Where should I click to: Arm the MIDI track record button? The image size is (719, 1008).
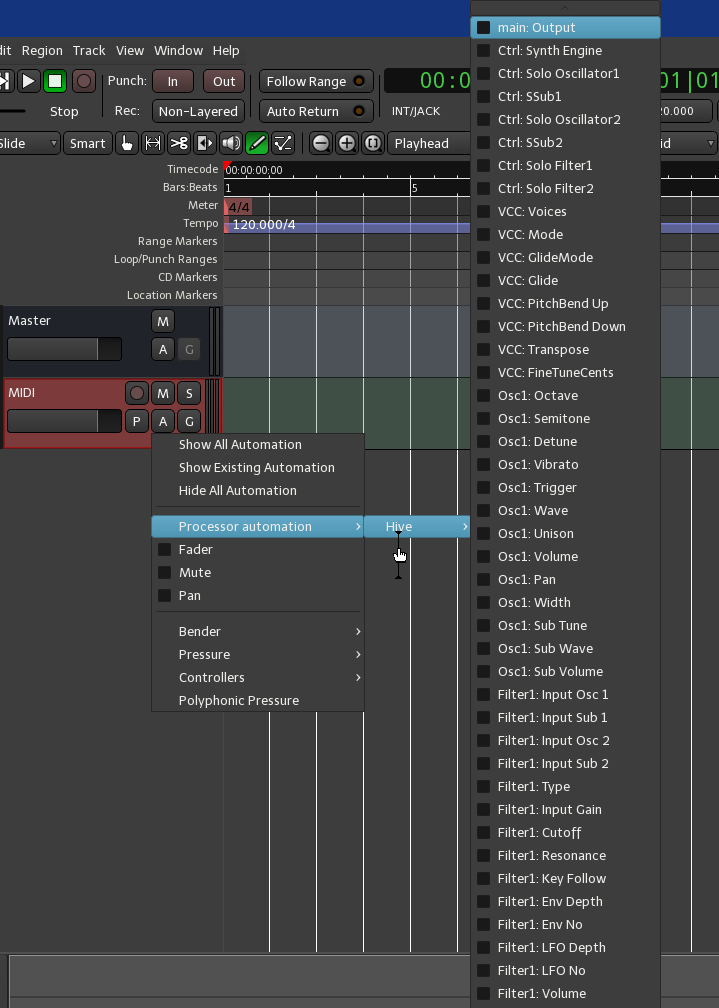(x=137, y=393)
